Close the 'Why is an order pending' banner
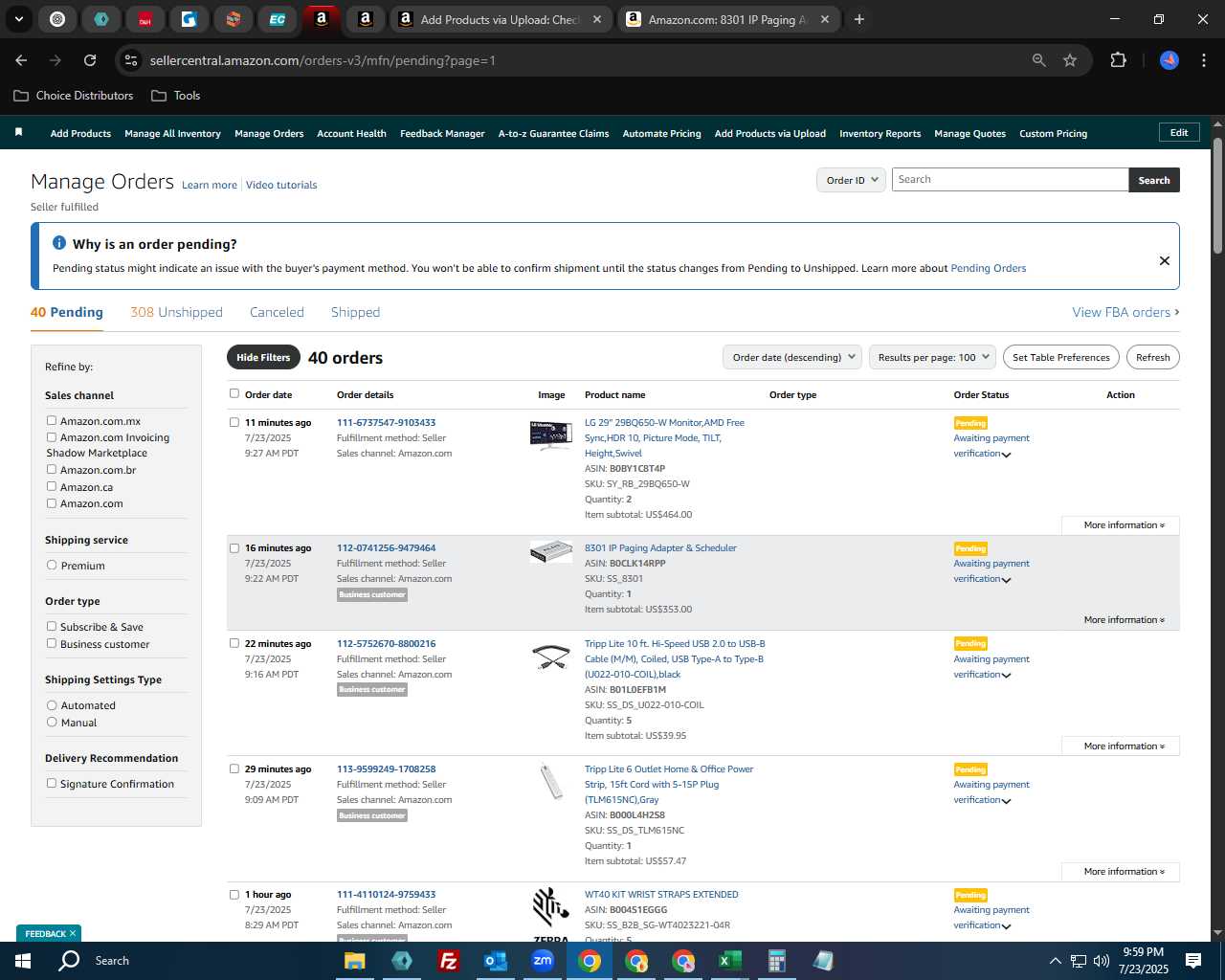This screenshot has width=1225, height=980. [x=1165, y=260]
